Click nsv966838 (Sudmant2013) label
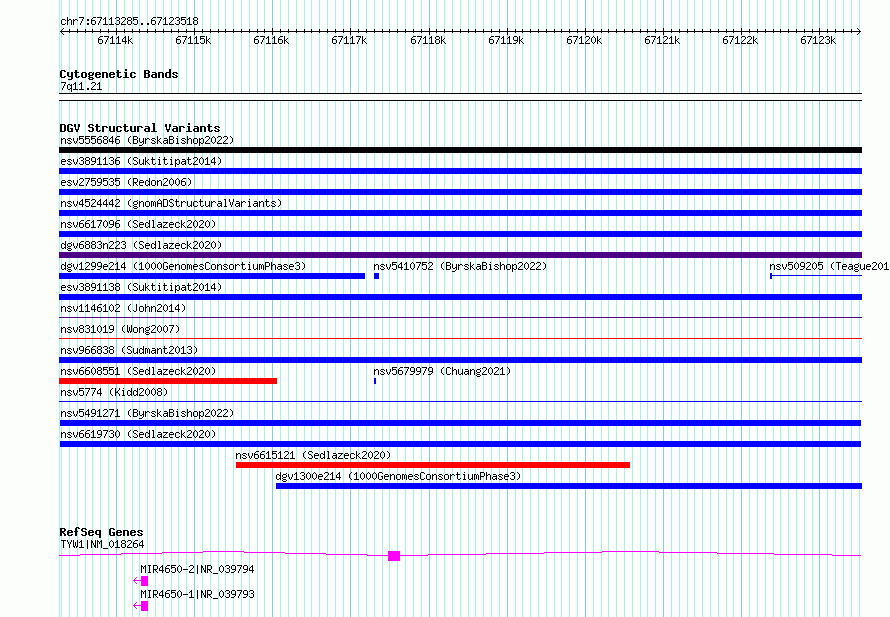 pos(129,350)
